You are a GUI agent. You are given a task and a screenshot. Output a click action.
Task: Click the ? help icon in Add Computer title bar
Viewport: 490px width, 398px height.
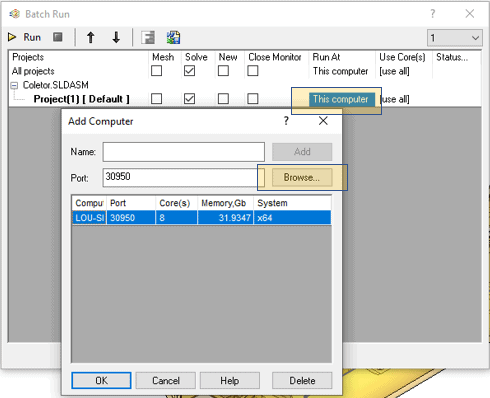[x=286, y=121]
